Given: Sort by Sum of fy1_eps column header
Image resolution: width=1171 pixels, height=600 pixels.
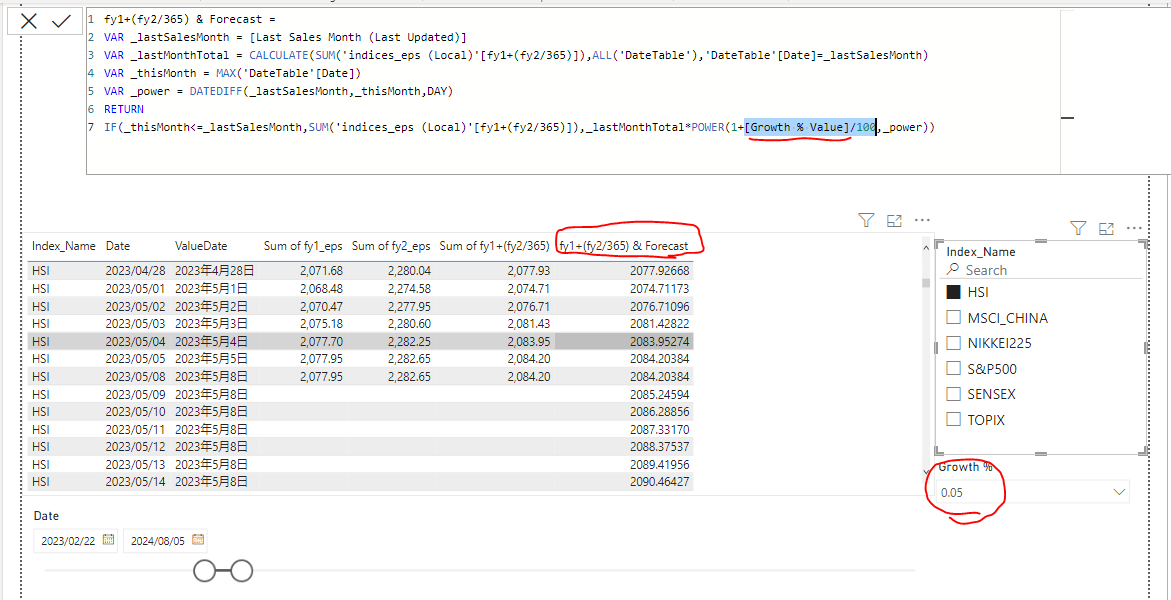Looking at the screenshot, I should pyautogui.click(x=302, y=245).
